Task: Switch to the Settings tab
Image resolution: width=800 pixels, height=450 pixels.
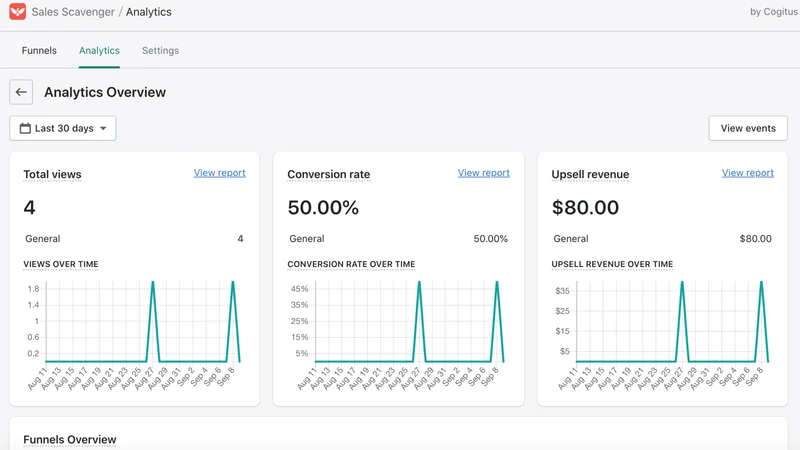Action: point(160,51)
